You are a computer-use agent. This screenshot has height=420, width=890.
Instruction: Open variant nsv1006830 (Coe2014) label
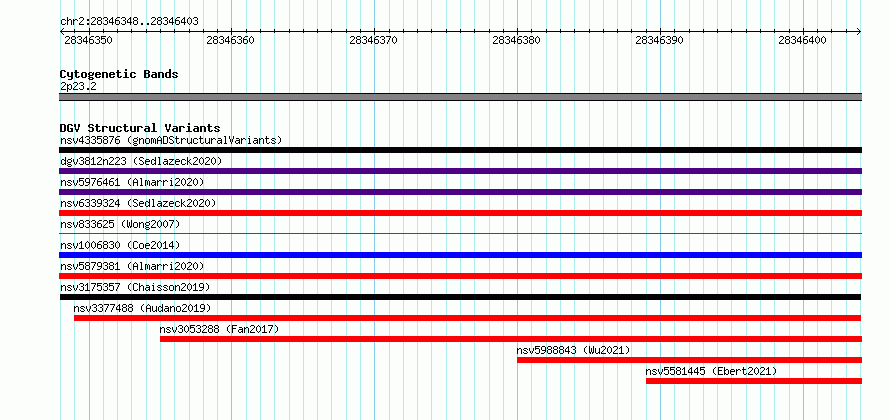click(120, 245)
